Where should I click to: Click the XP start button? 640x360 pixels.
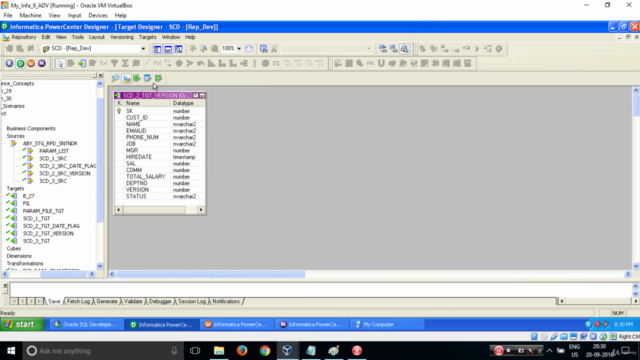click(x=22, y=324)
